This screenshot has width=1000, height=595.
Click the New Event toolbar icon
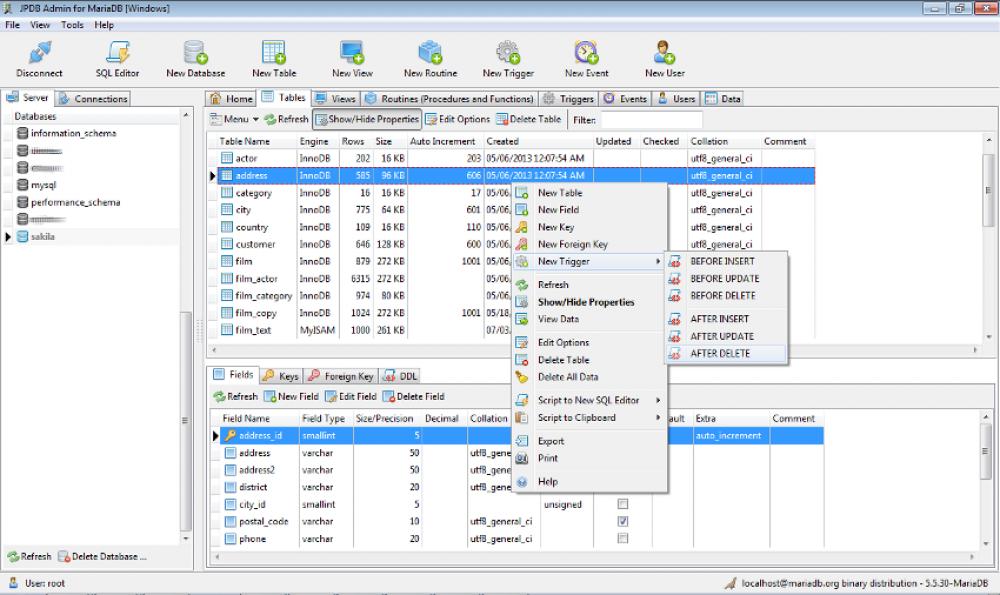pos(585,57)
